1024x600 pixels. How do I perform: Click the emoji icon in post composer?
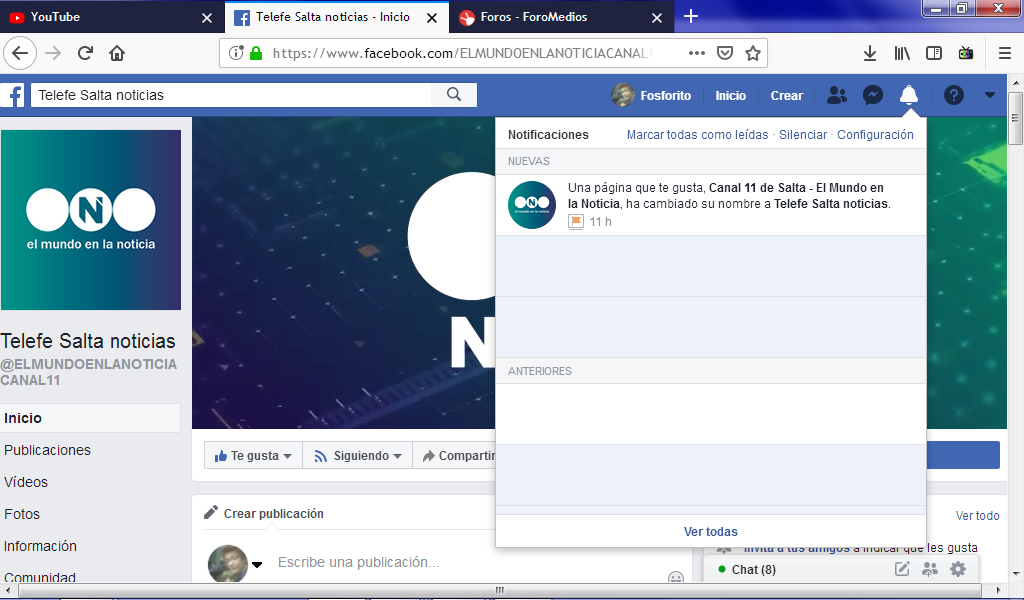676,576
